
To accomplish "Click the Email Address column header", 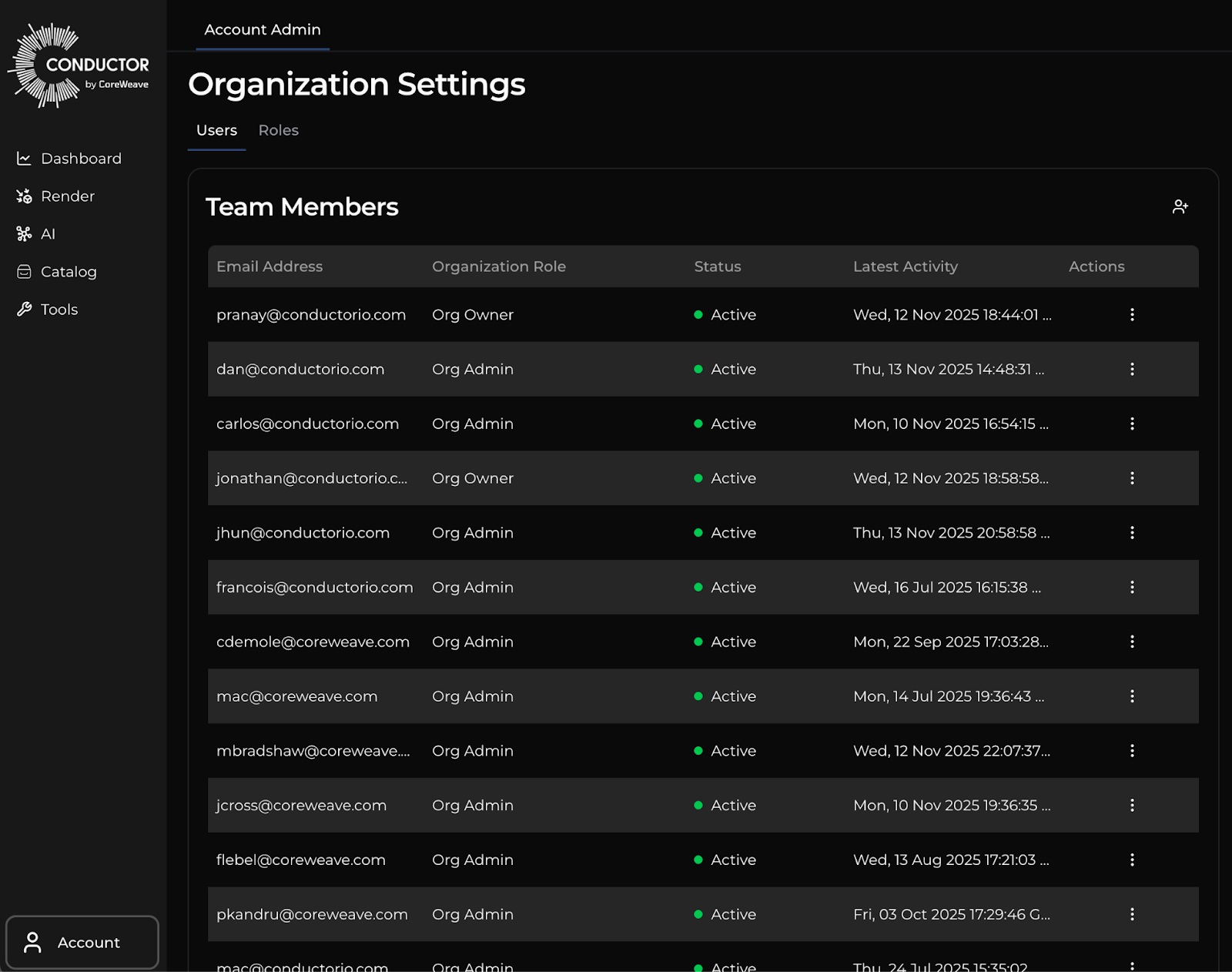I will [x=269, y=266].
